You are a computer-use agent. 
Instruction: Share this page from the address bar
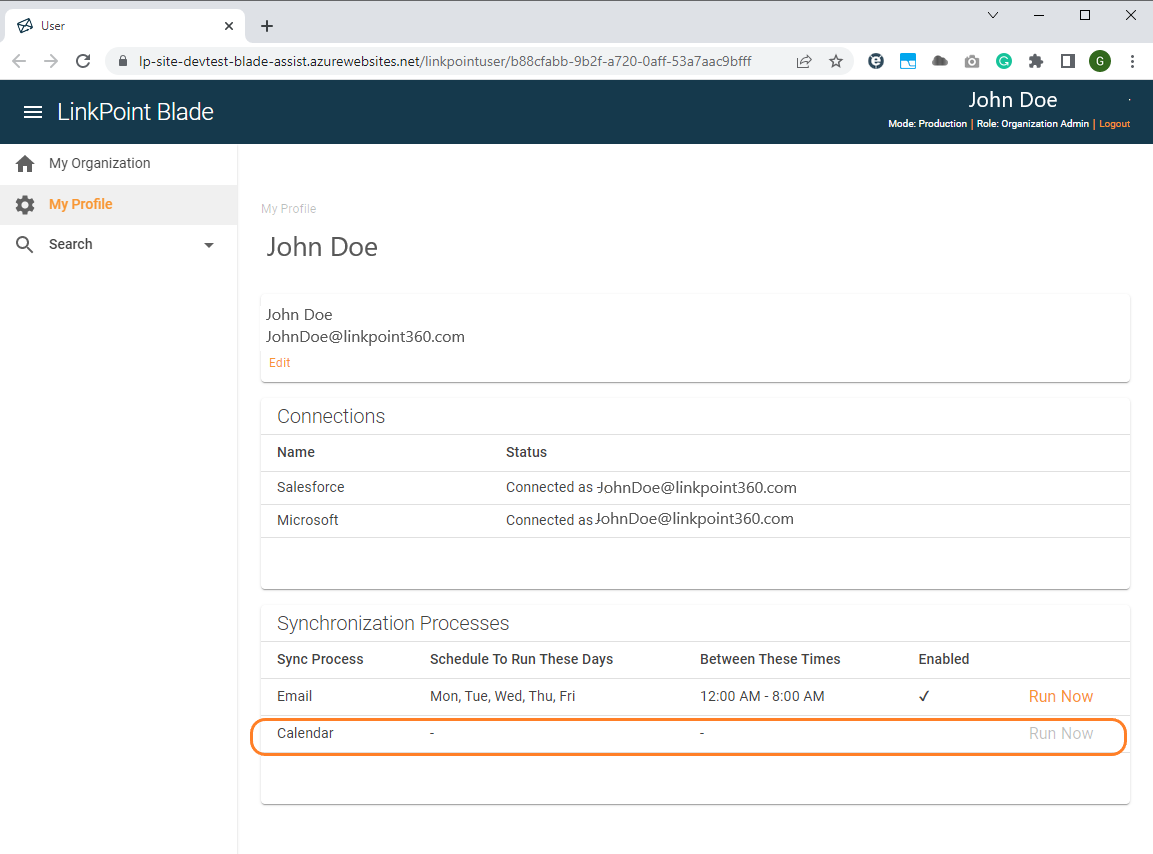[x=804, y=61]
